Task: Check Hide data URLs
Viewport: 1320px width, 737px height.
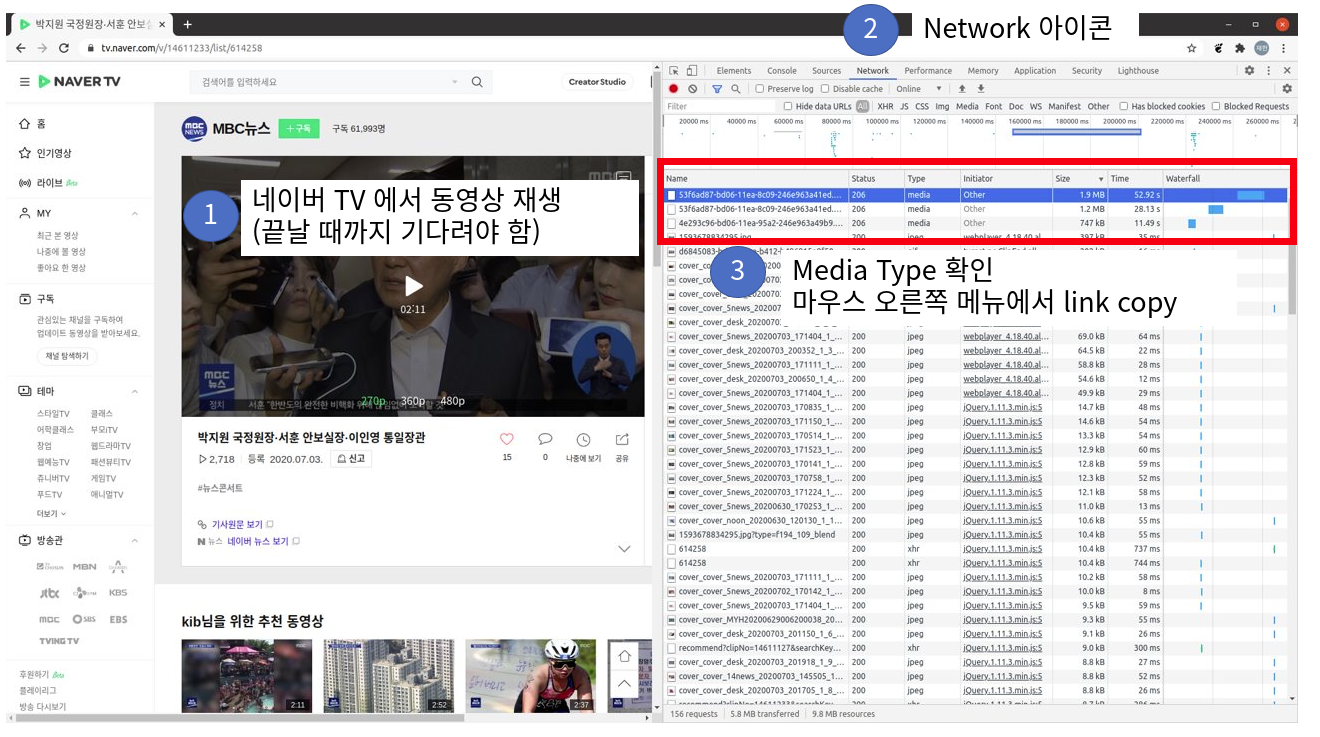Action: click(x=788, y=106)
